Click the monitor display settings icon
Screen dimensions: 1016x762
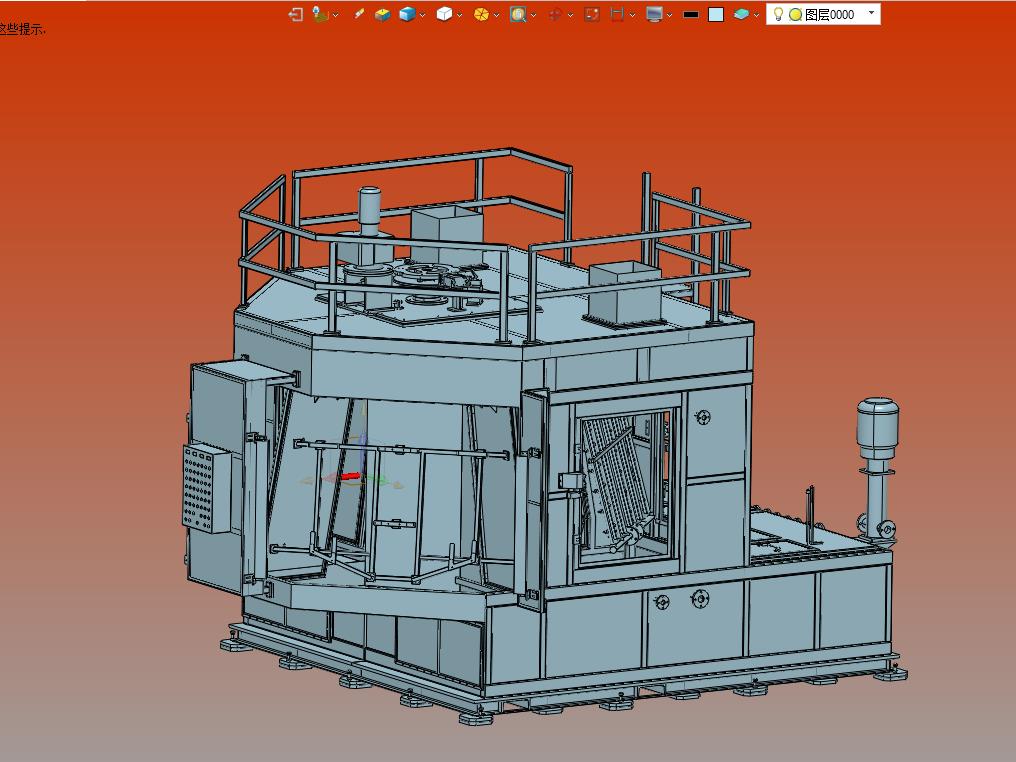[x=654, y=14]
